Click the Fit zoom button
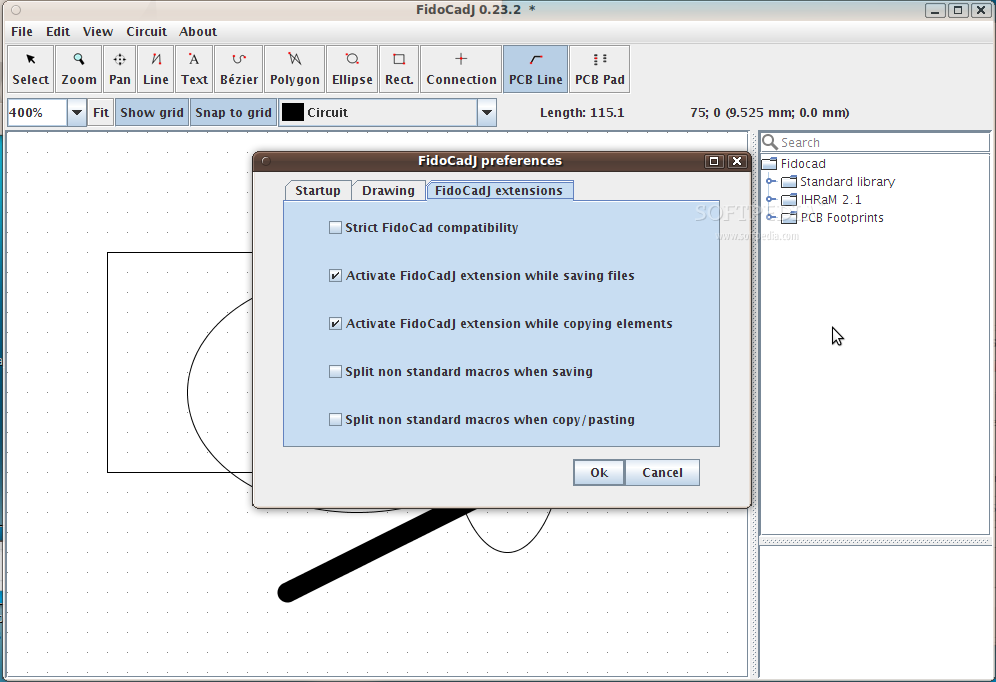Viewport: 996px width, 682px height. tap(101, 113)
